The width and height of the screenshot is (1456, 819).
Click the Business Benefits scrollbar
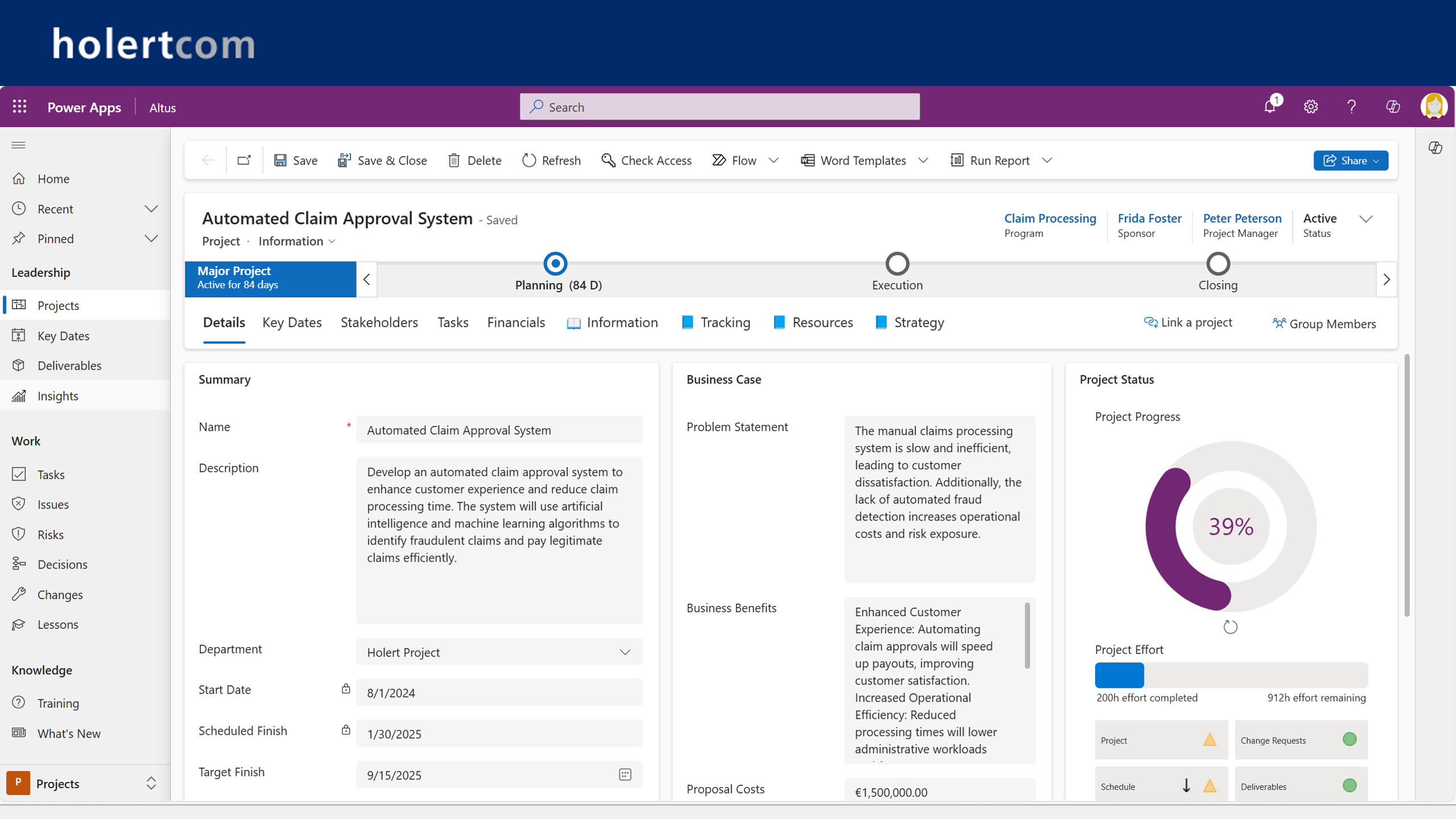click(x=1027, y=636)
